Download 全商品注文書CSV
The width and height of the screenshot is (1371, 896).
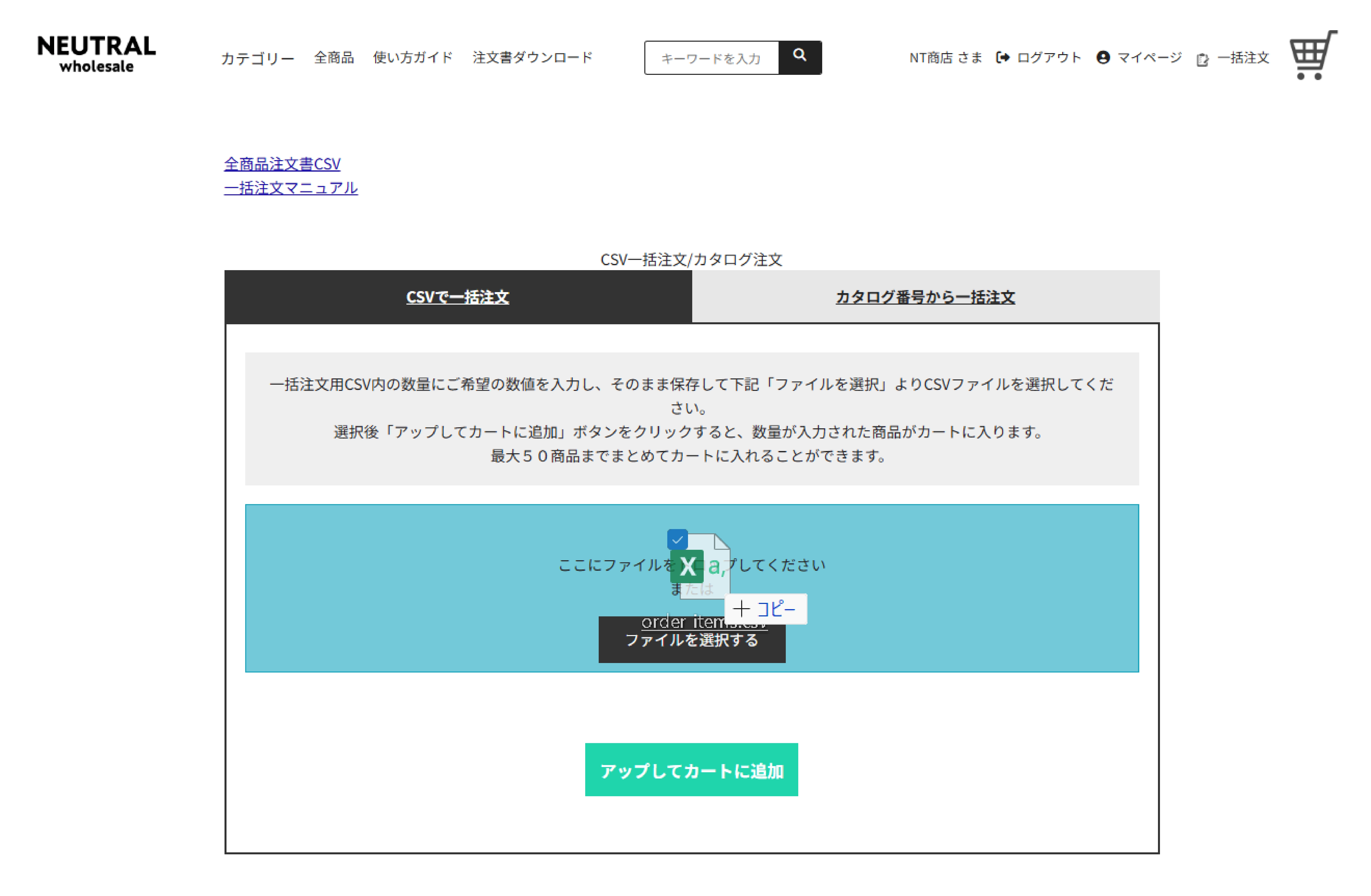[282, 164]
